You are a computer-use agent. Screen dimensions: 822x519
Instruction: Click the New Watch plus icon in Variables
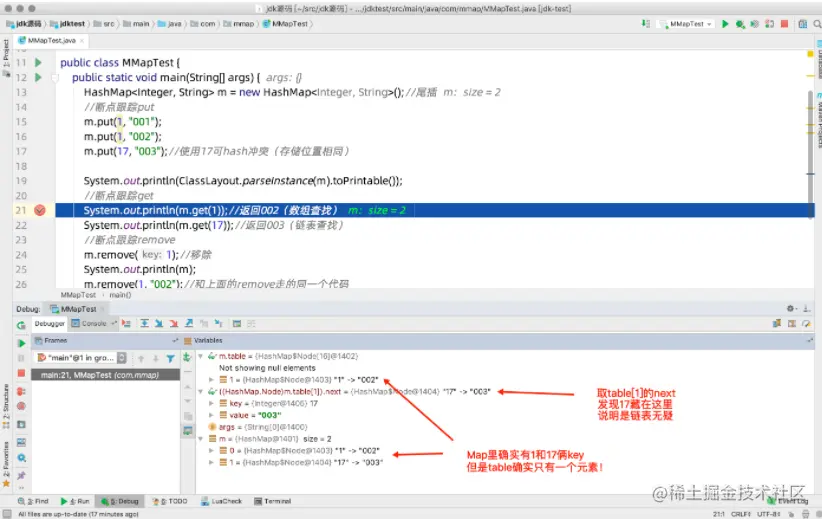[187, 358]
